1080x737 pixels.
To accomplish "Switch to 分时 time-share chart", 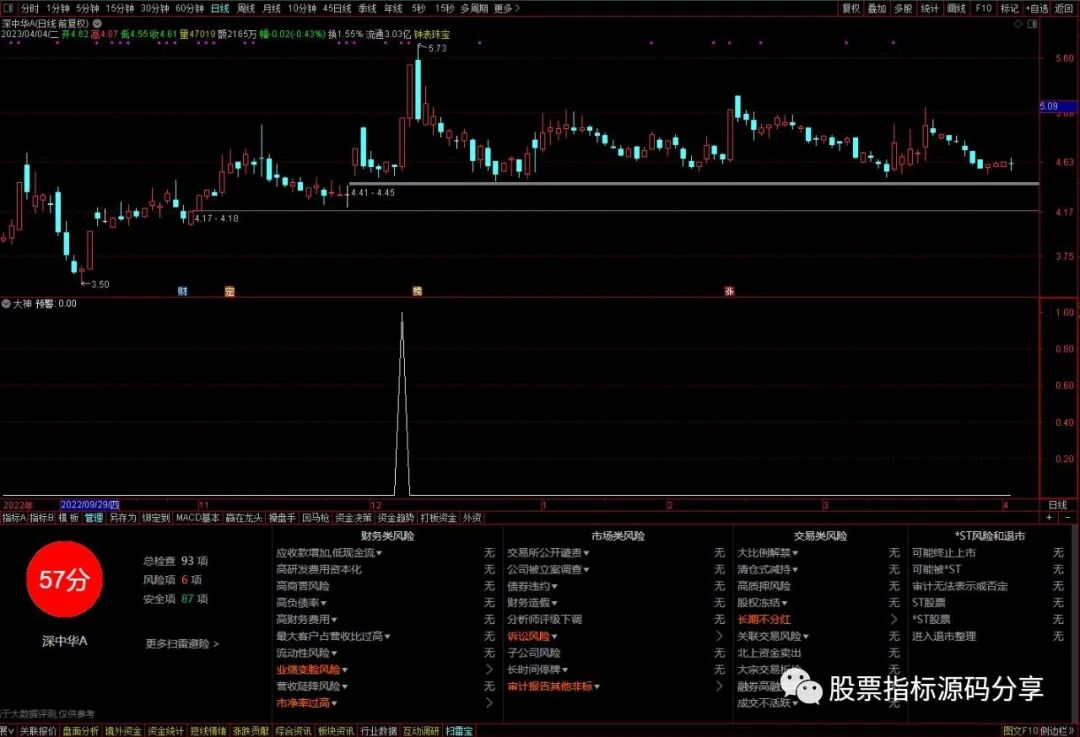I will click(30, 8).
